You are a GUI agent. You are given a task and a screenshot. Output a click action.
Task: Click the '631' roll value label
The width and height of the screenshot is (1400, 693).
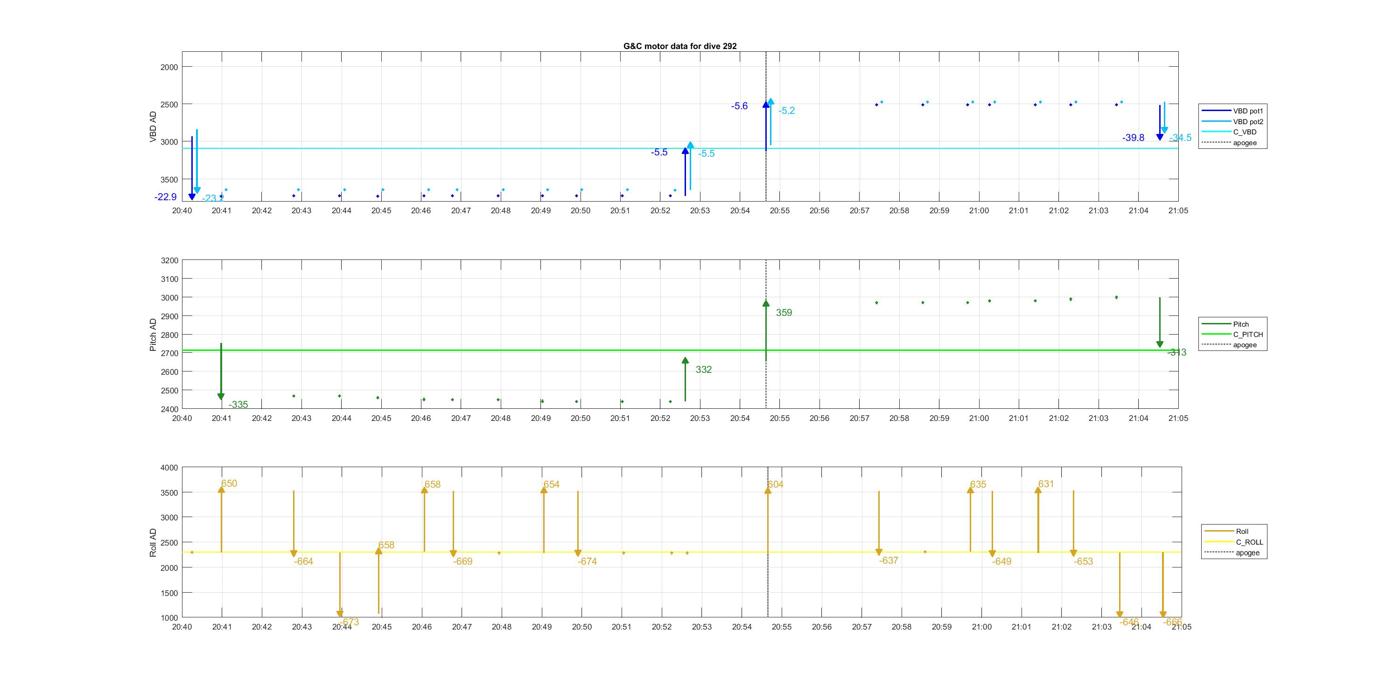point(1046,484)
